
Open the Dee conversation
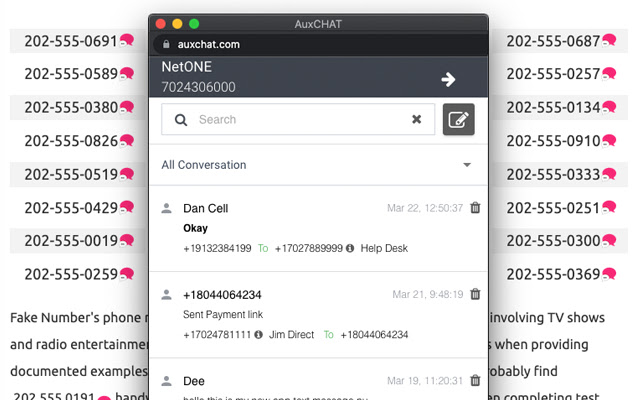pos(318,381)
